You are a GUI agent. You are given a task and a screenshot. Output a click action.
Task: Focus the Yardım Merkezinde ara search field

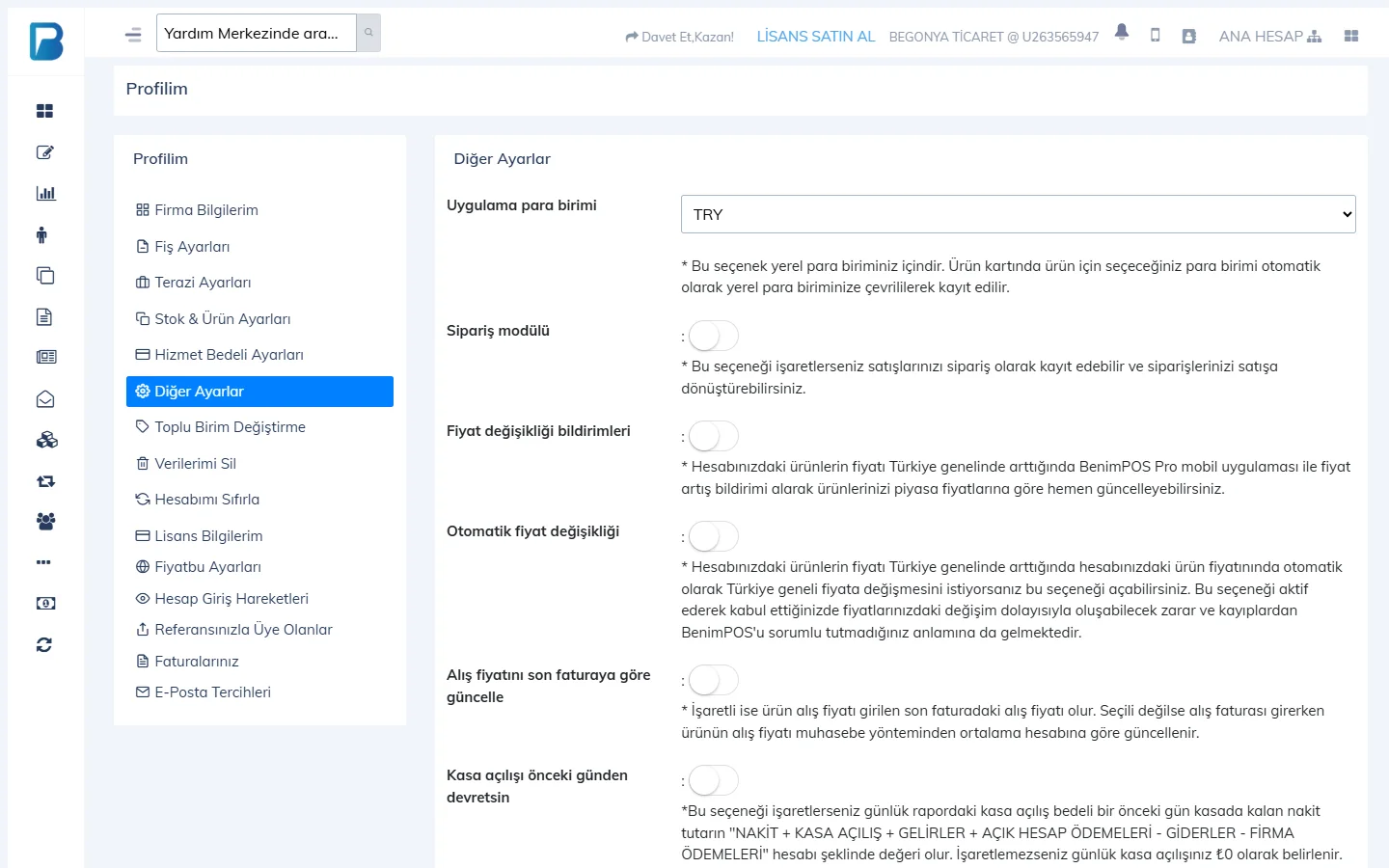pyautogui.click(x=257, y=33)
